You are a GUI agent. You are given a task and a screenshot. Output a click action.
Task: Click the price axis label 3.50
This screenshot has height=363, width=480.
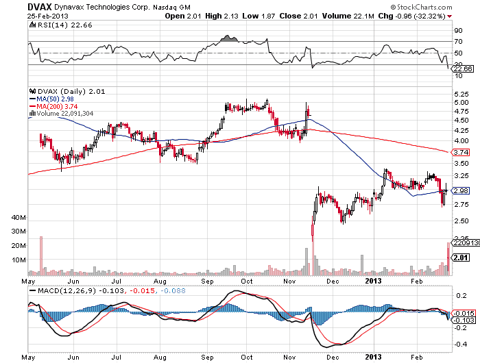(x=461, y=164)
